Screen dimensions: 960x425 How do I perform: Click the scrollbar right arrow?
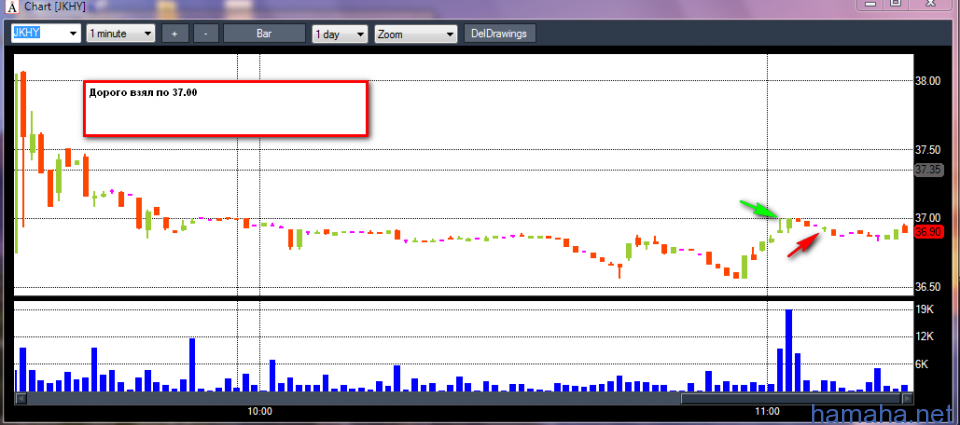pos(907,398)
